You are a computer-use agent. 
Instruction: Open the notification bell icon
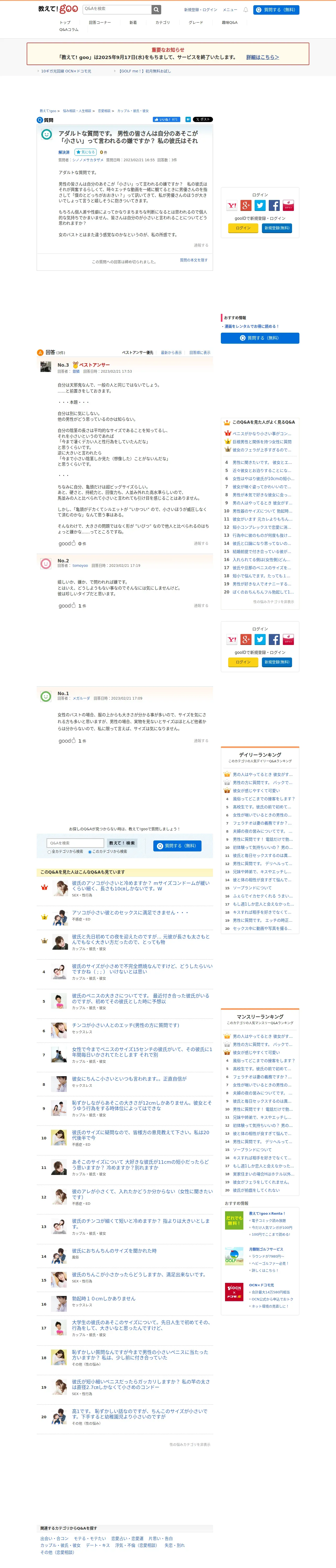point(246,10)
